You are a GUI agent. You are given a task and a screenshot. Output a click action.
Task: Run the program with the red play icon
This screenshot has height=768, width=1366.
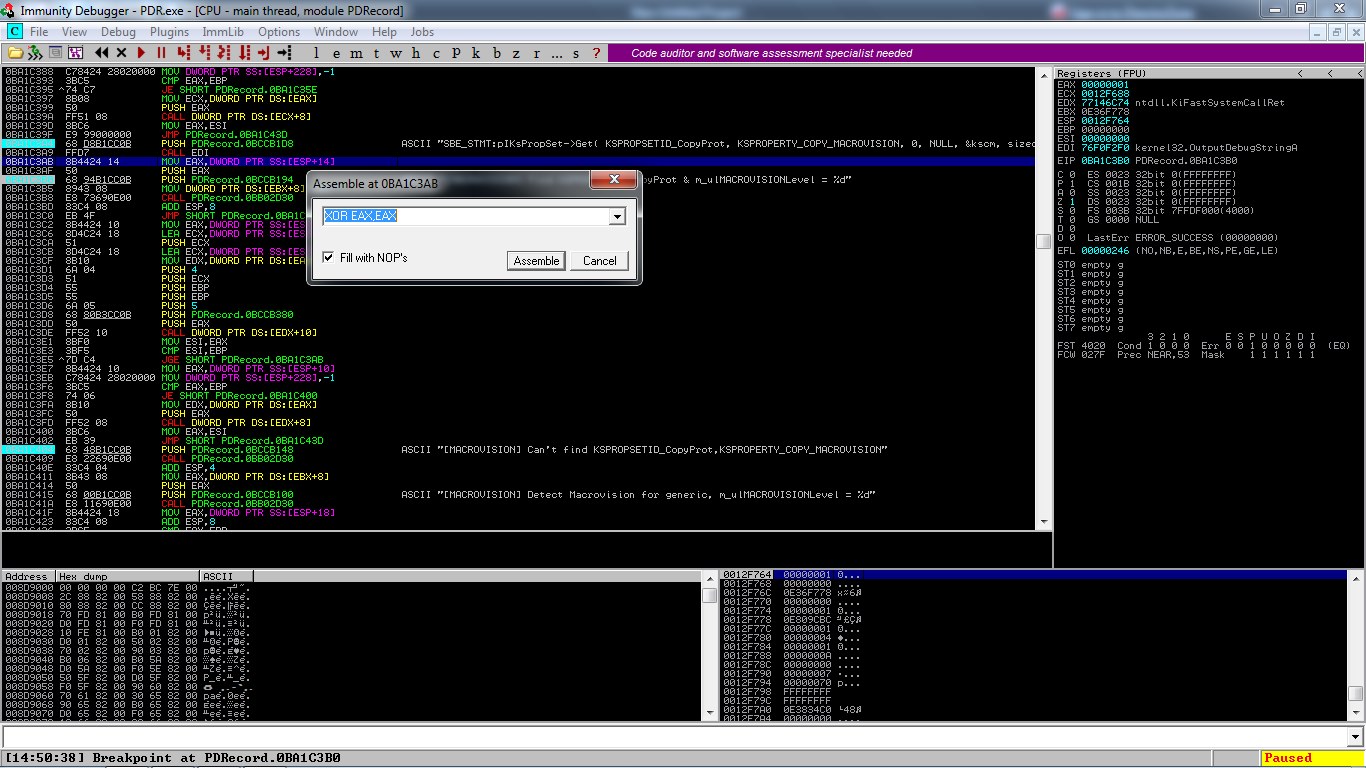click(141, 53)
